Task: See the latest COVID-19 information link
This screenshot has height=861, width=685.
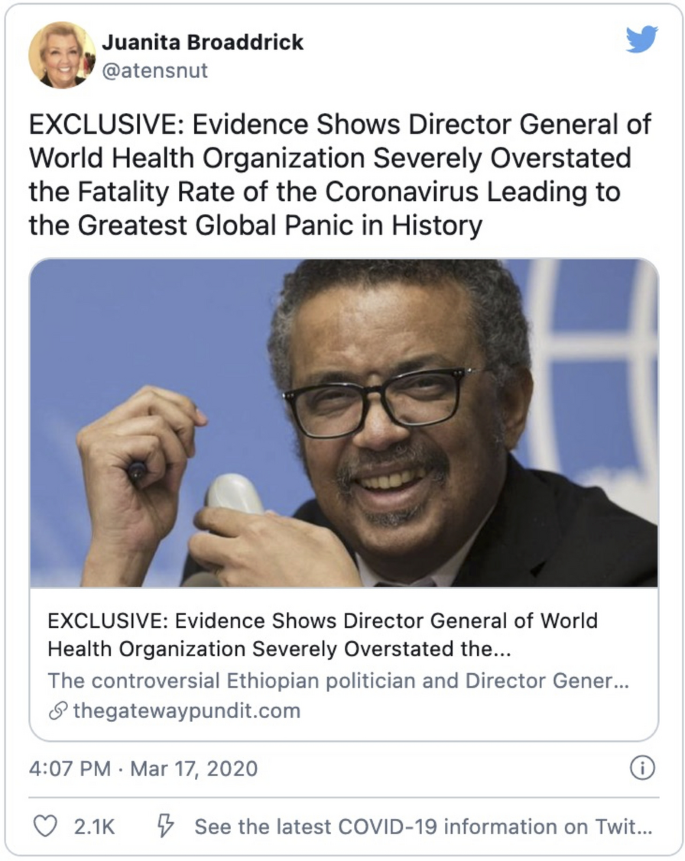Action: click(424, 826)
